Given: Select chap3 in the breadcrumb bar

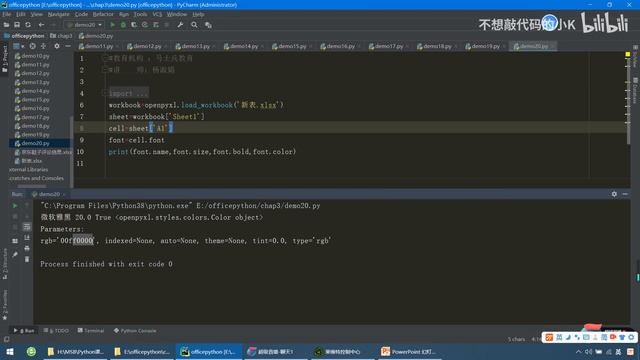Looking at the screenshot, I should pos(61,36).
